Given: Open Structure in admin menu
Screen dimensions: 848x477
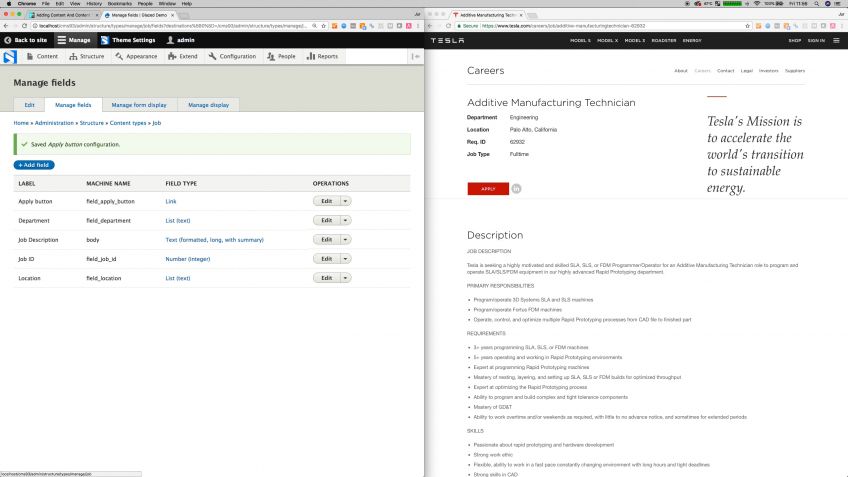Looking at the screenshot, I should (87, 56).
